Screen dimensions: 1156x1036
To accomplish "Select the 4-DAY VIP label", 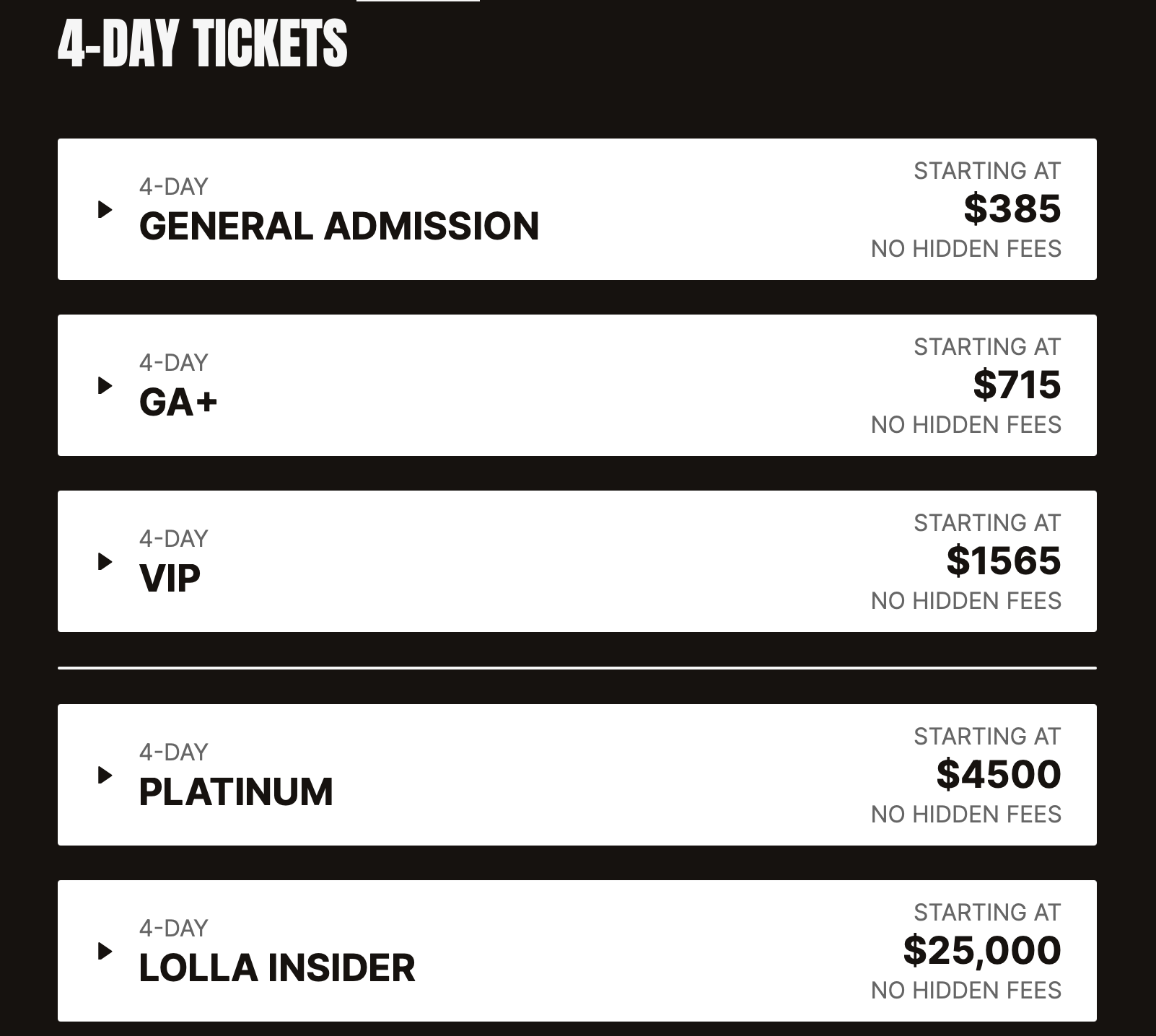I will (x=170, y=577).
